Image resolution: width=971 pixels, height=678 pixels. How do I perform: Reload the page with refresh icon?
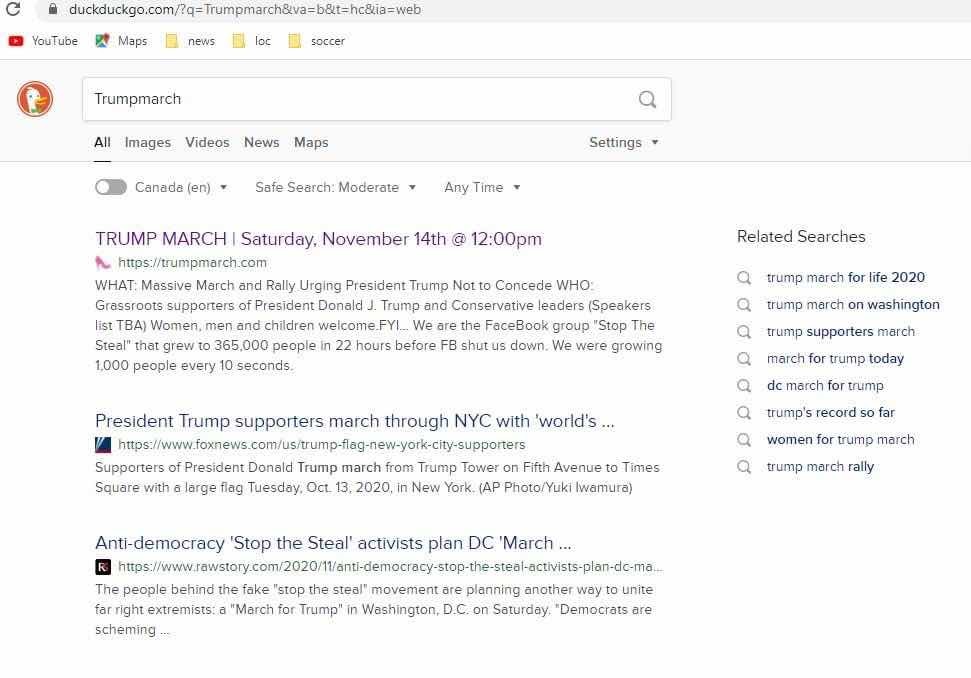(x=12, y=9)
